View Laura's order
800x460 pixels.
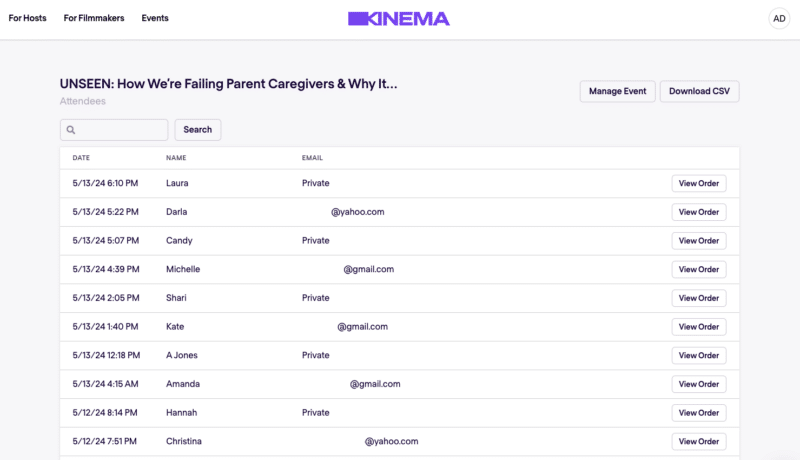699,183
